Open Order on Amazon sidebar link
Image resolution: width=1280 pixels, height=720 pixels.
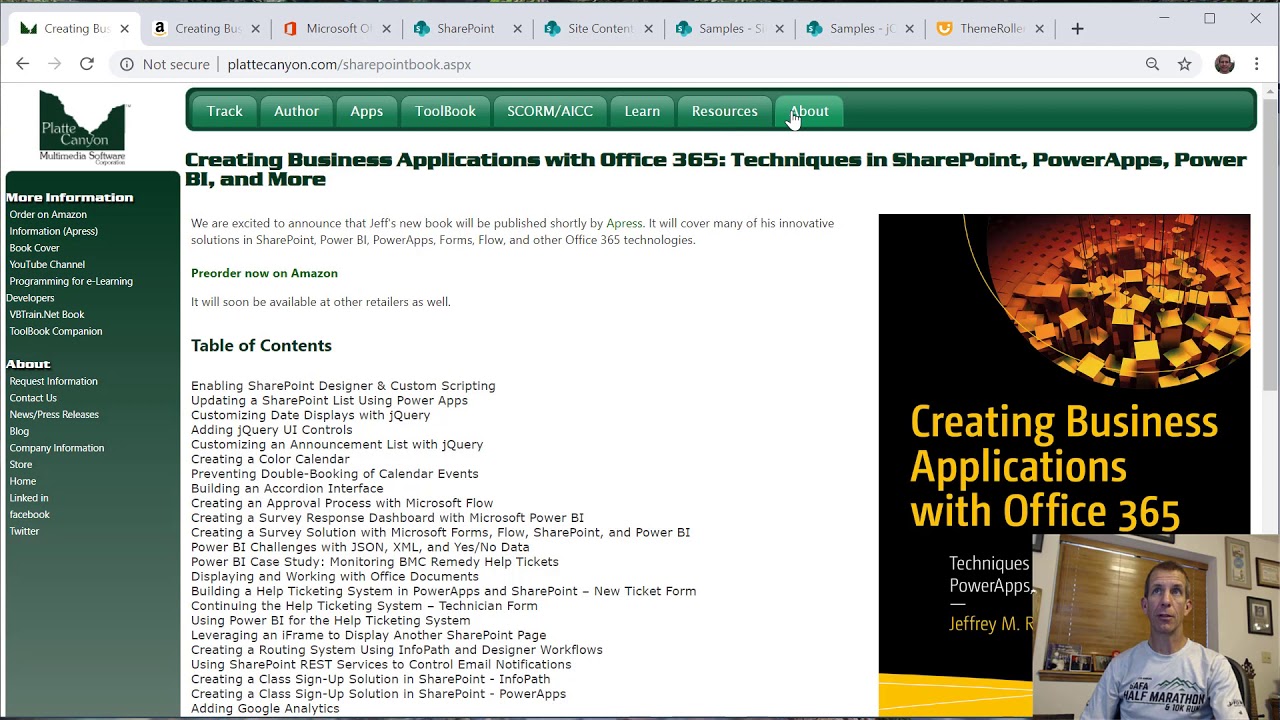click(x=48, y=214)
